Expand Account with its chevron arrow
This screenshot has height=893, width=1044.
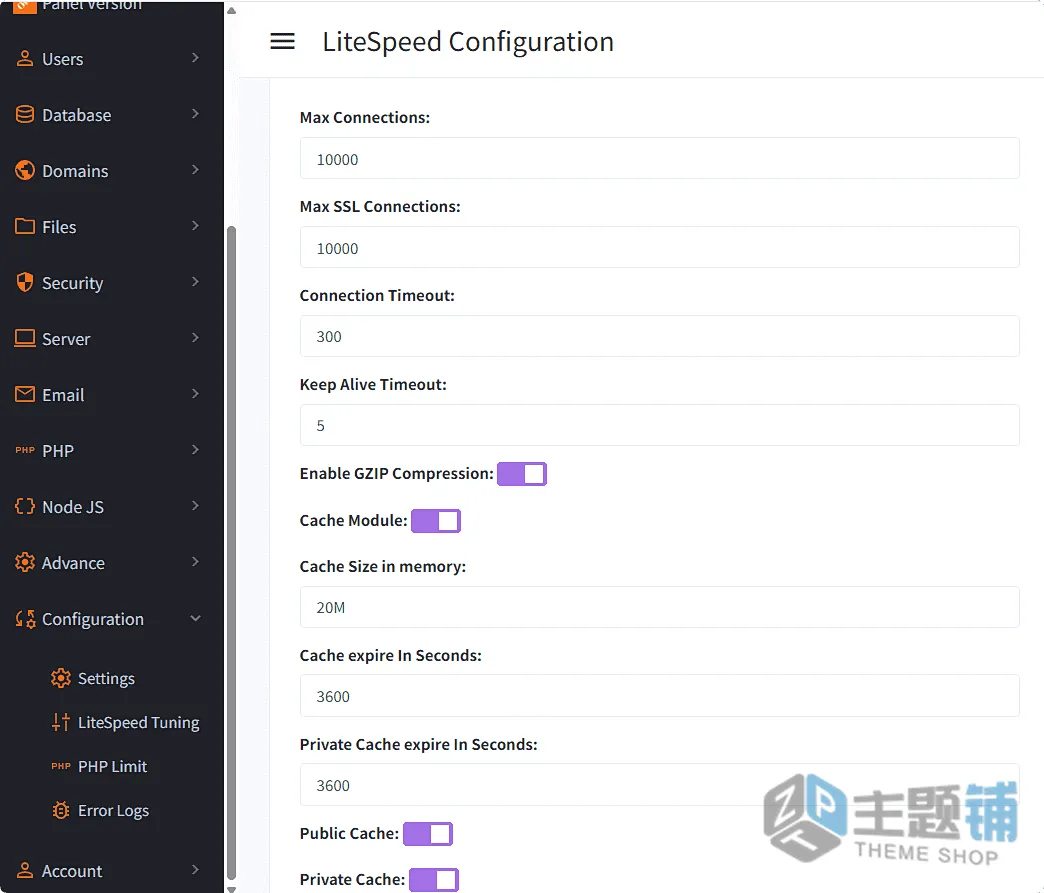[x=195, y=870]
